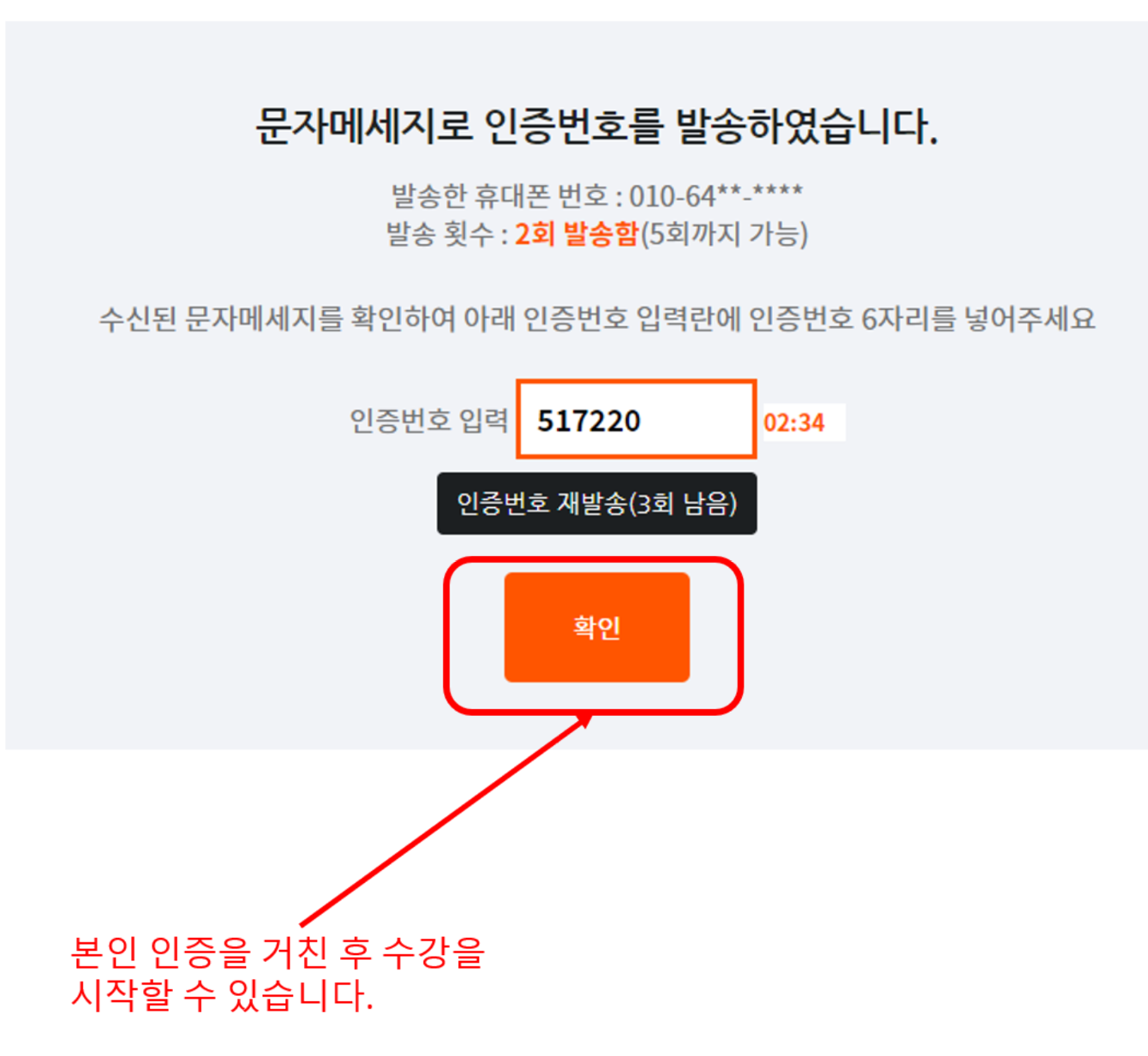This screenshot has height=1056, width=1148.
Task: Select the masked phone number 010-64**-****
Action: click(x=716, y=196)
